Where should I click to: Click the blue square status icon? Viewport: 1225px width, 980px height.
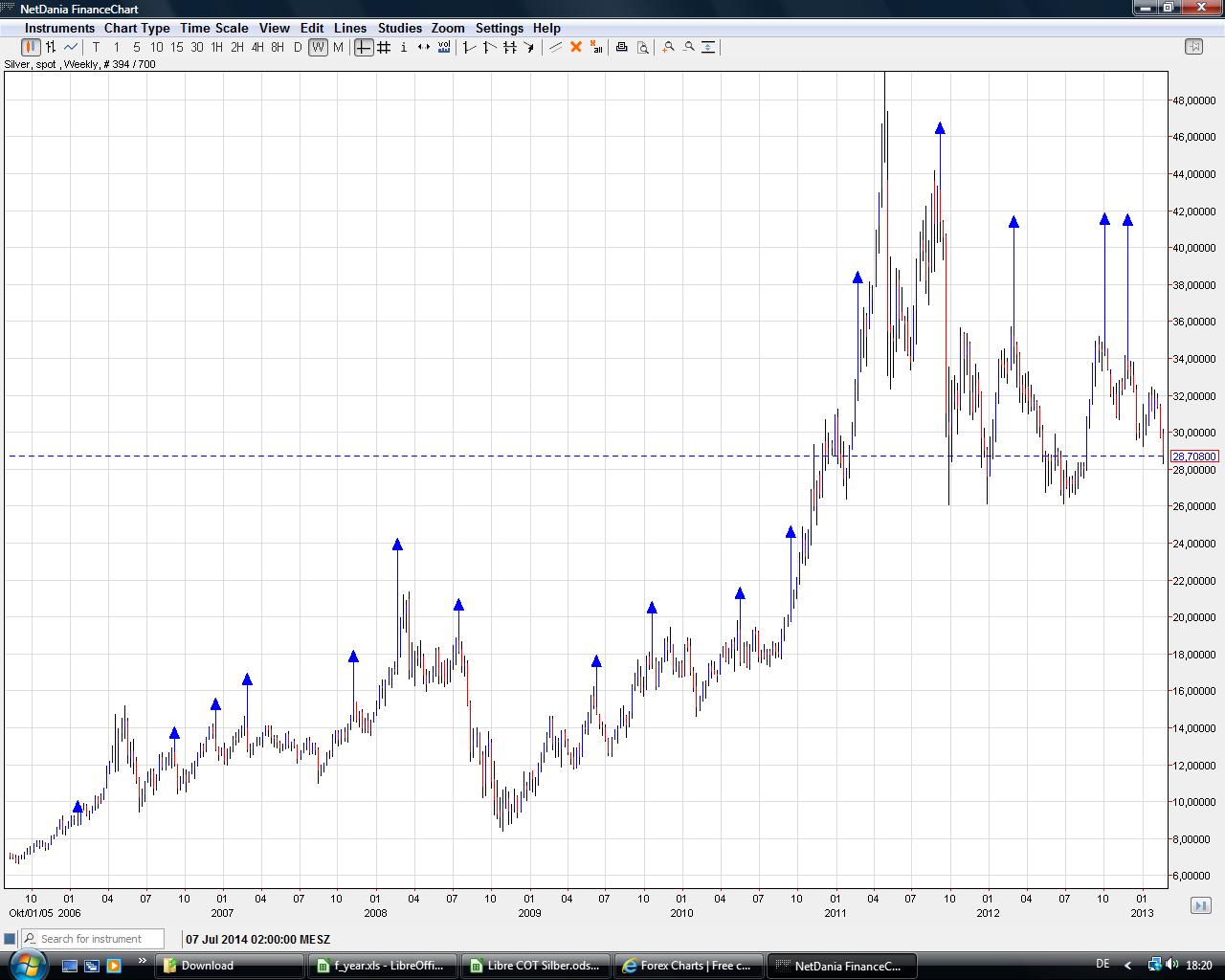(x=10, y=939)
